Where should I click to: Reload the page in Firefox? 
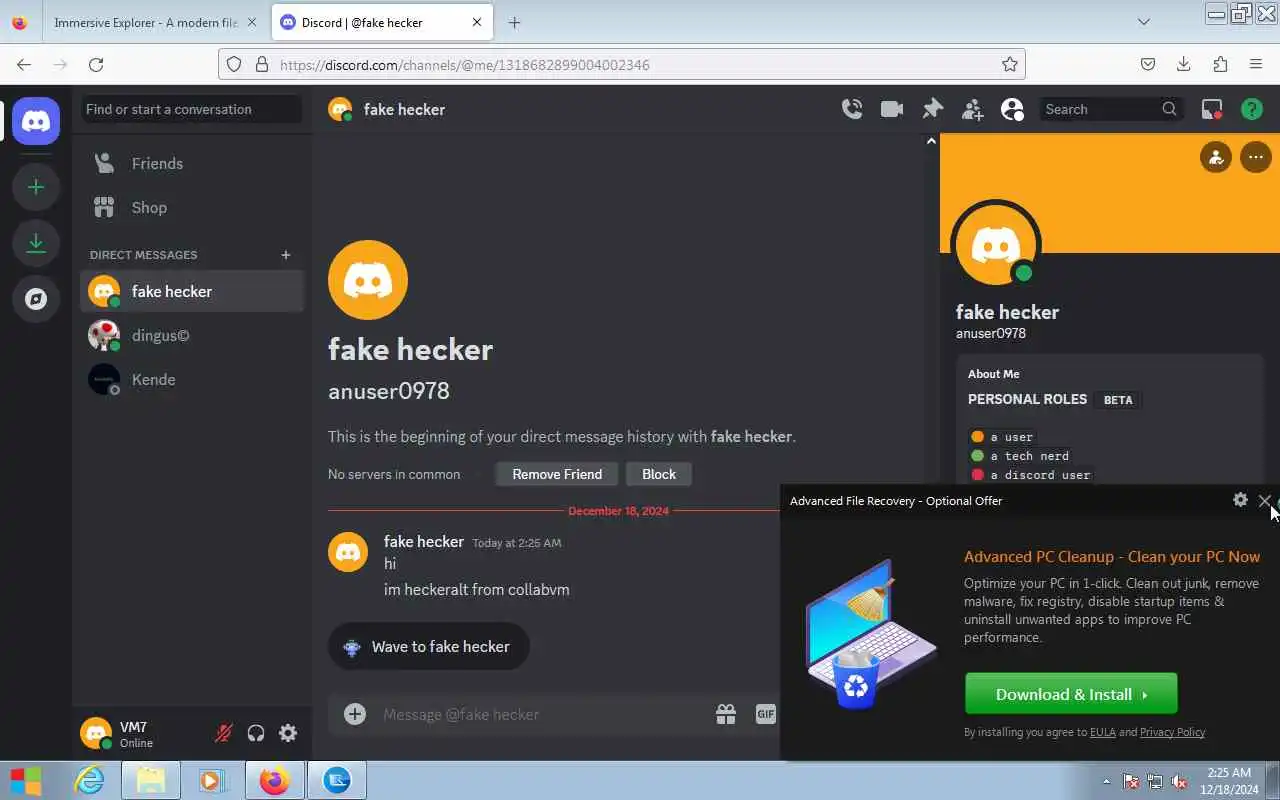pos(96,65)
